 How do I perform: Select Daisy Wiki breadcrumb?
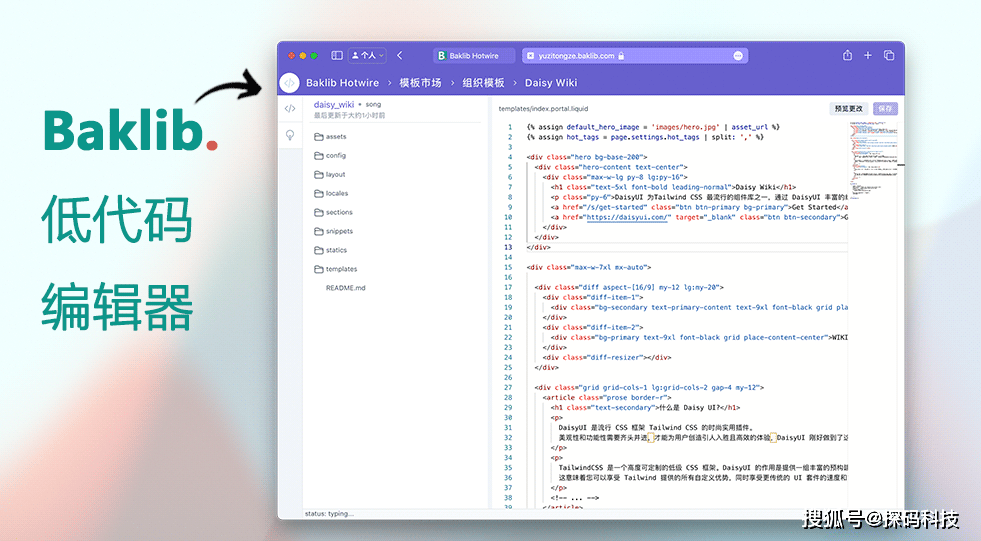click(x=551, y=83)
